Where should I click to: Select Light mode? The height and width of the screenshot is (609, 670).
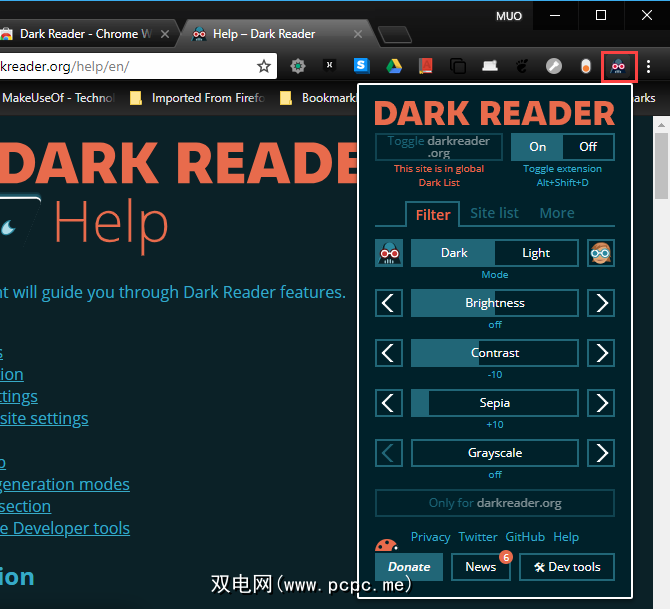(536, 253)
